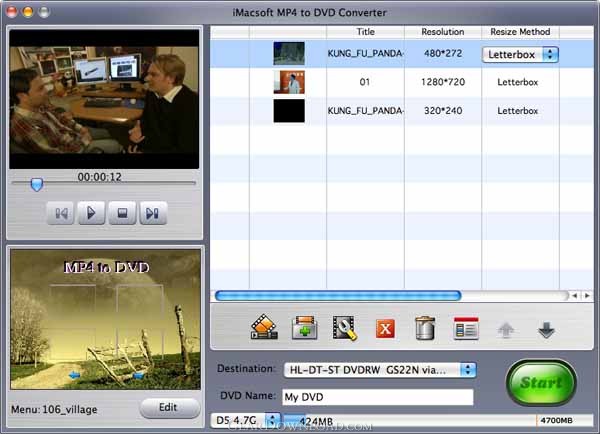Viewport: 600px width, 434px height.
Task: Click the title 01 cell
Action: pyautogui.click(x=365, y=82)
